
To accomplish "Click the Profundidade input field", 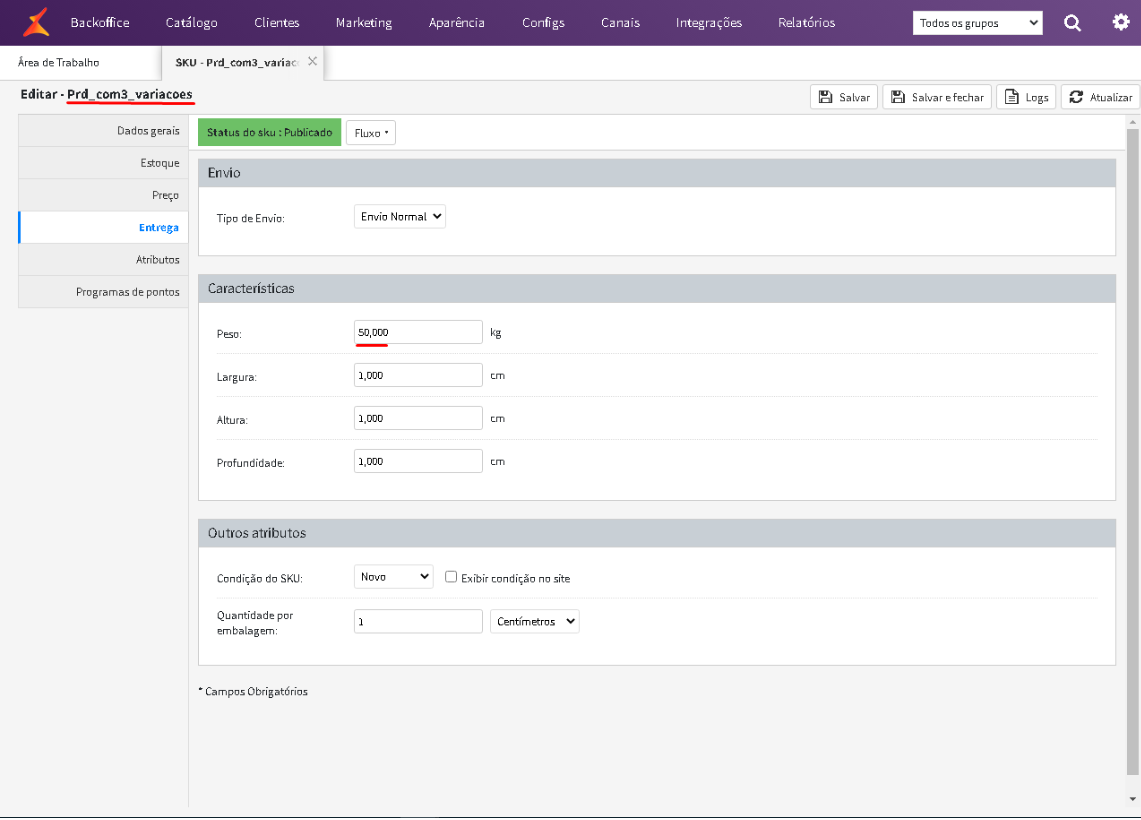I will pyautogui.click(x=418, y=461).
